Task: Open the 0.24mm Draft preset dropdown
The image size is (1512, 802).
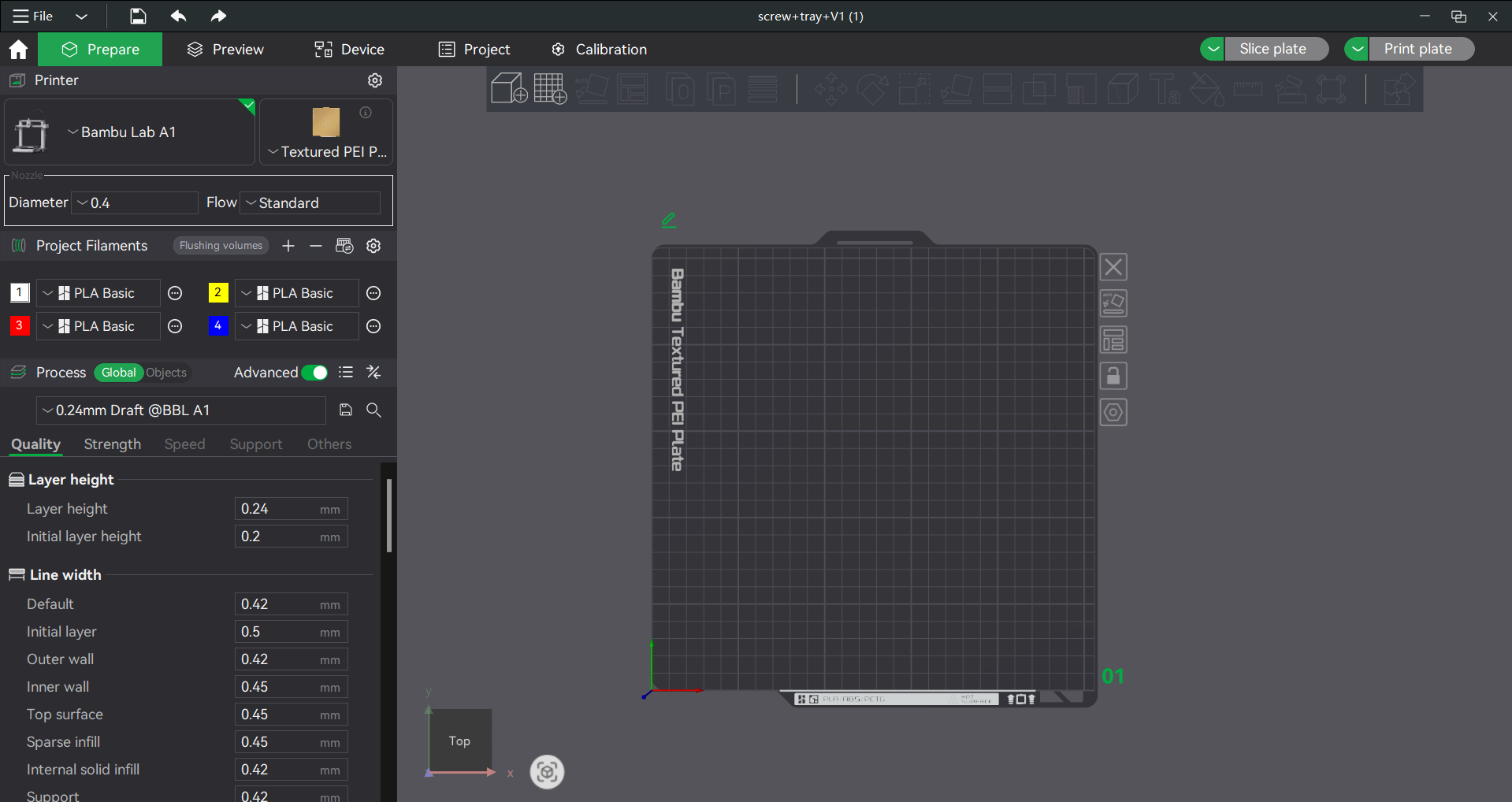Action: coord(181,410)
